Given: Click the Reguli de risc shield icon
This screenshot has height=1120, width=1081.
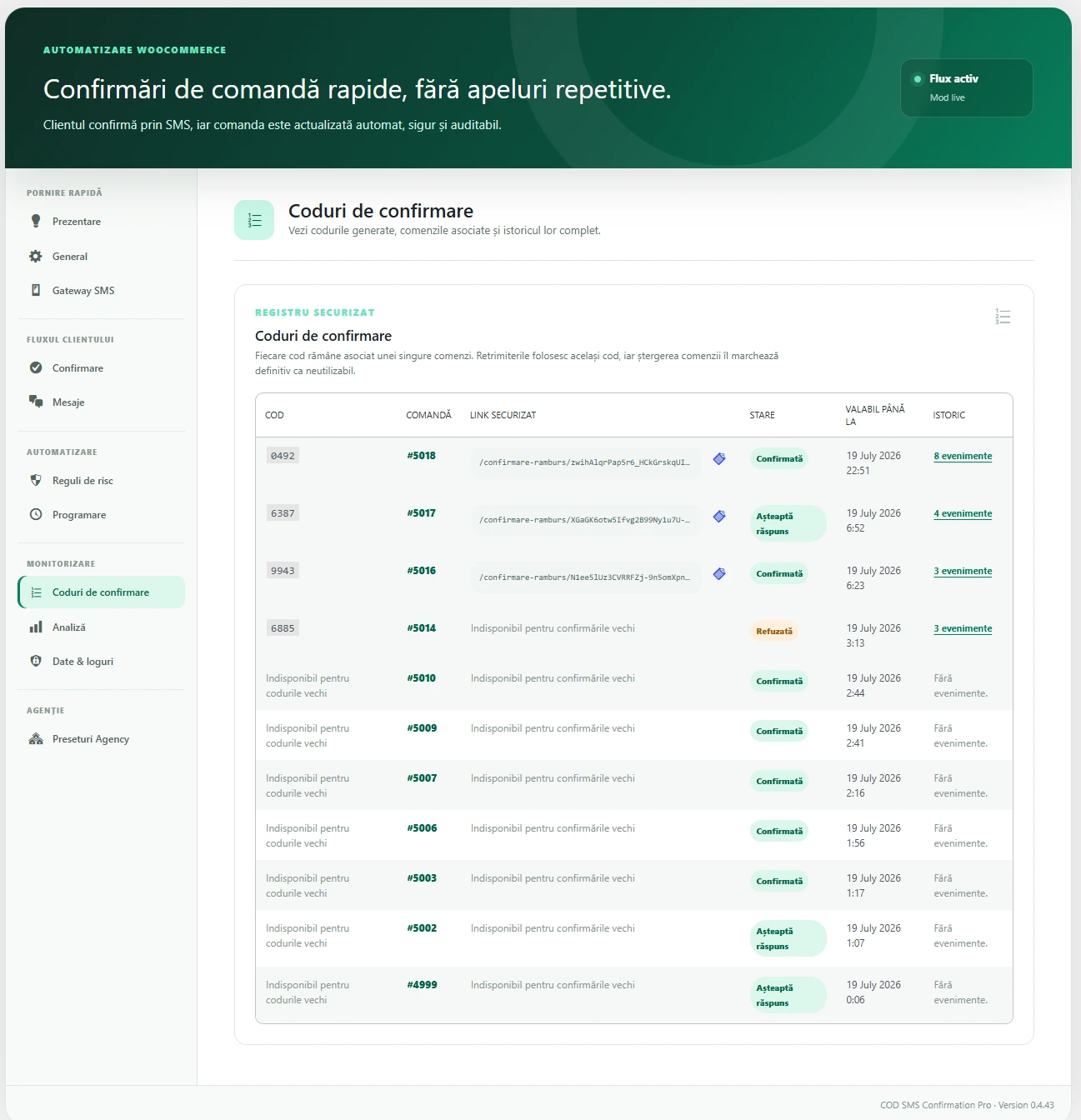Looking at the screenshot, I should [36, 480].
